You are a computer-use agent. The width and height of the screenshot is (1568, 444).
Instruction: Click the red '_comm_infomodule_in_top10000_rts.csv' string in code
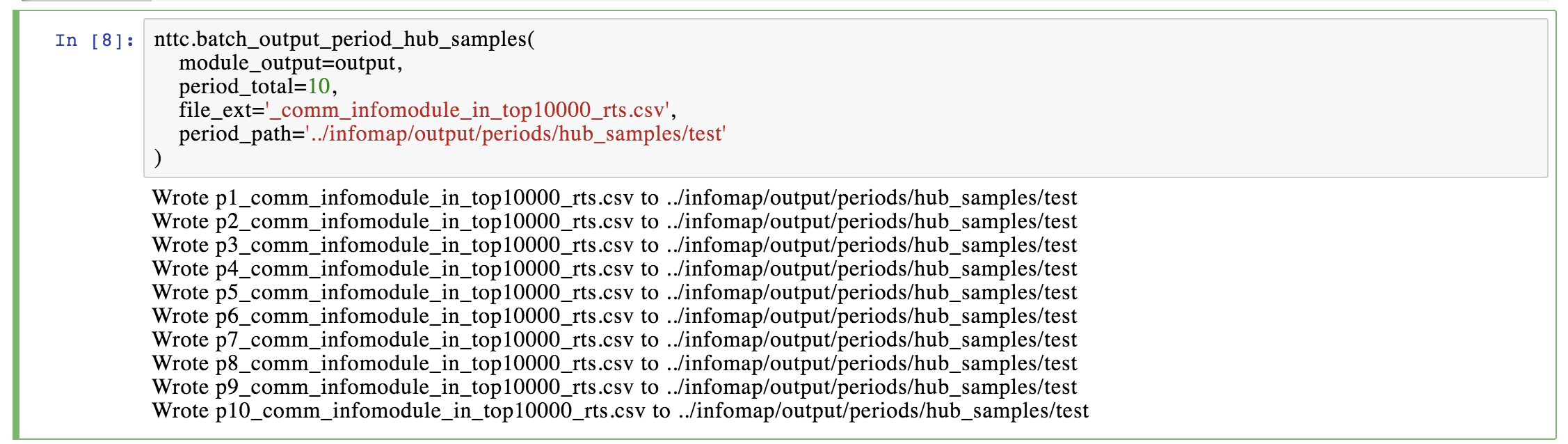point(468,110)
